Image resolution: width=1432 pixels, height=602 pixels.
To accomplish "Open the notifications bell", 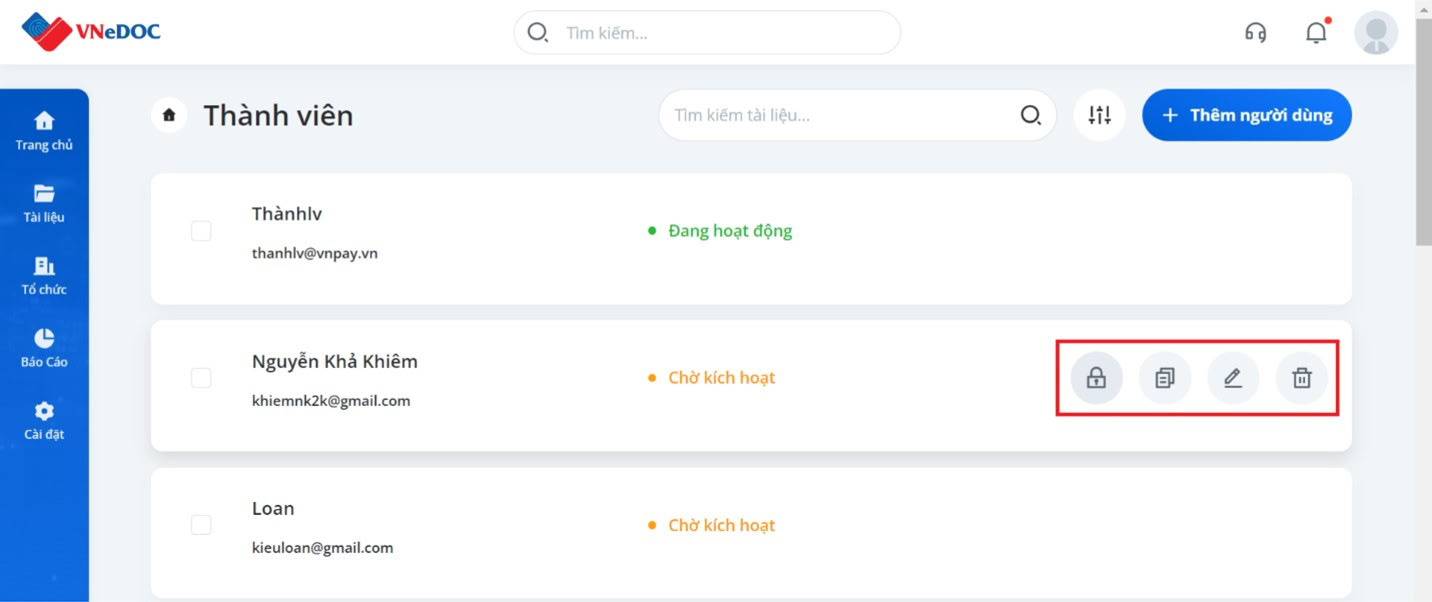I will (x=1317, y=33).
